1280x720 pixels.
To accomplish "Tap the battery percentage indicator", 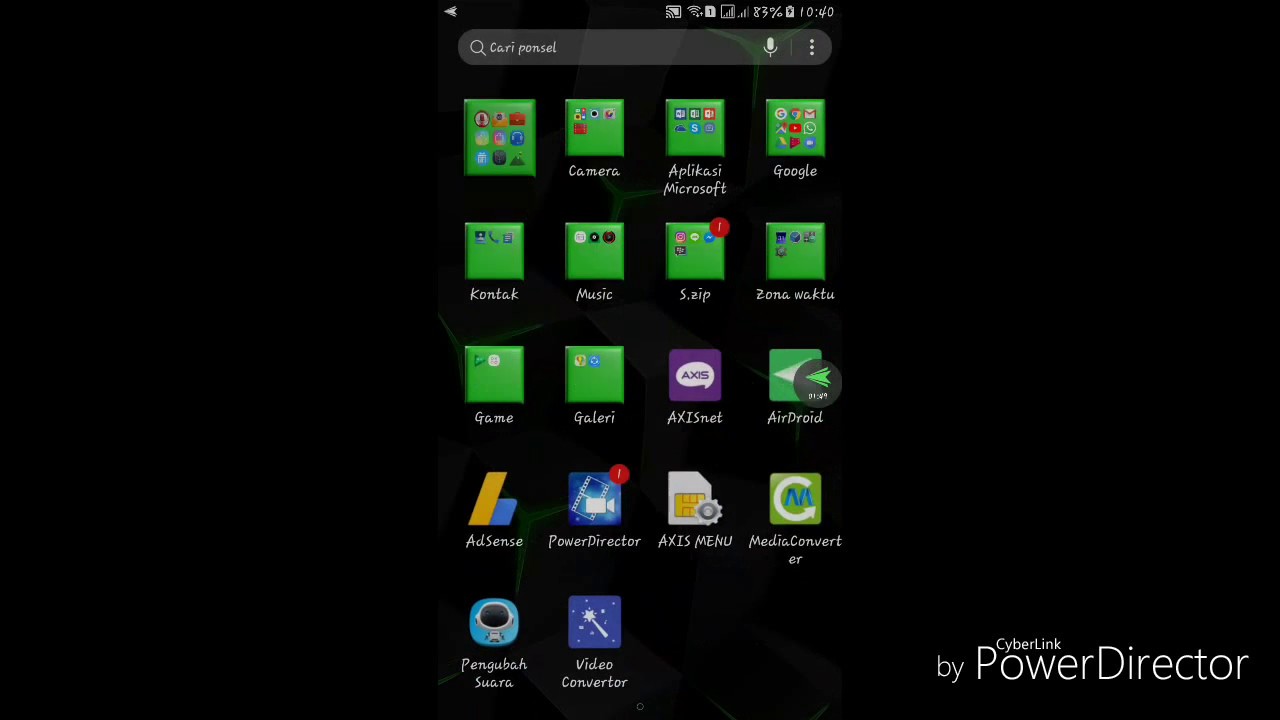I will (767, 12).
